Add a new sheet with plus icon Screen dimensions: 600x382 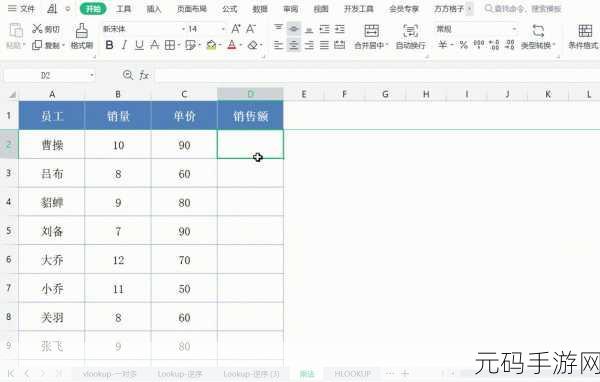[405, 373]
